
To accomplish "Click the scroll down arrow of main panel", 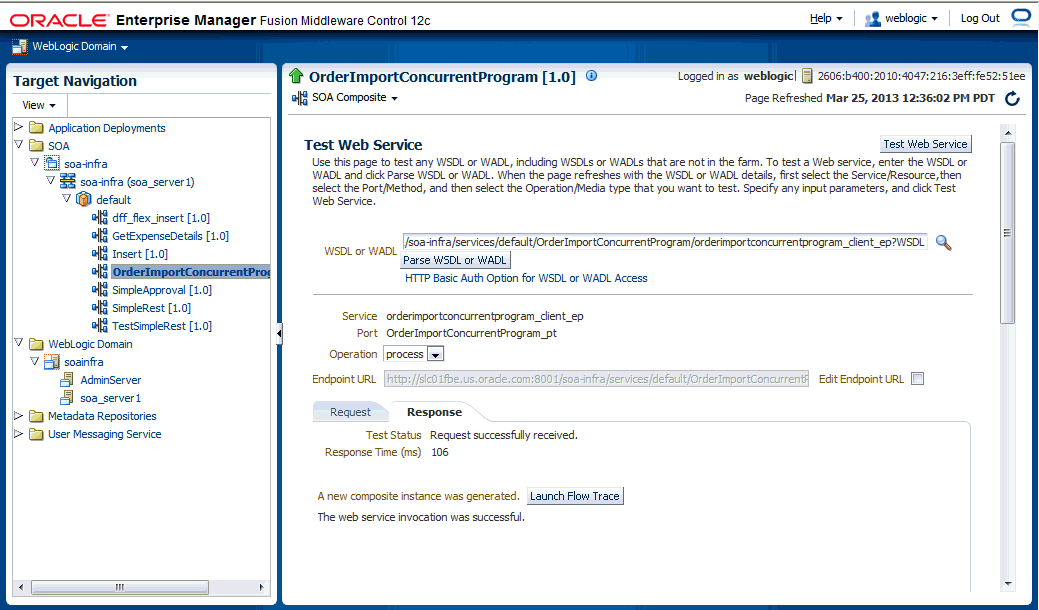I will pyautogui.click(x=1008, y=584).
